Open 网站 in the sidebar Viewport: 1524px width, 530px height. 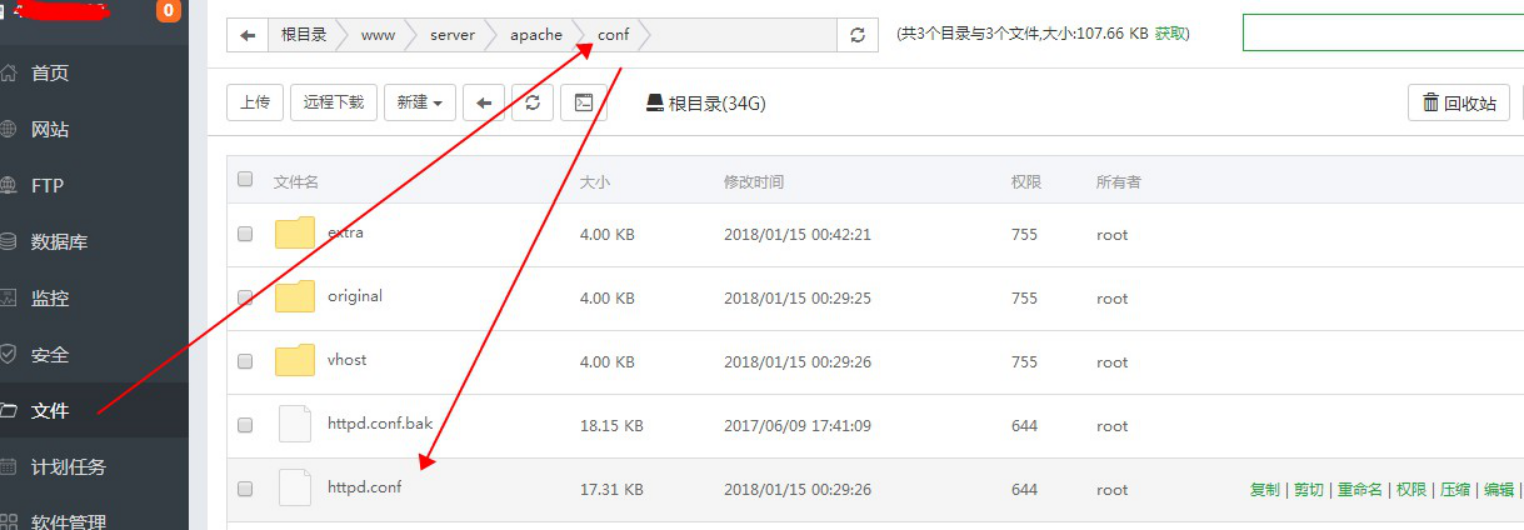point(50,130)
